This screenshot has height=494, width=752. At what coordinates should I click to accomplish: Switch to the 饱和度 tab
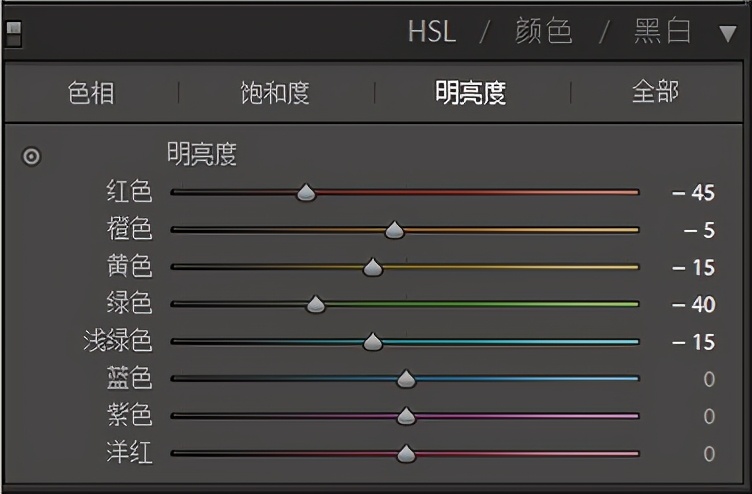coord(275,93)
